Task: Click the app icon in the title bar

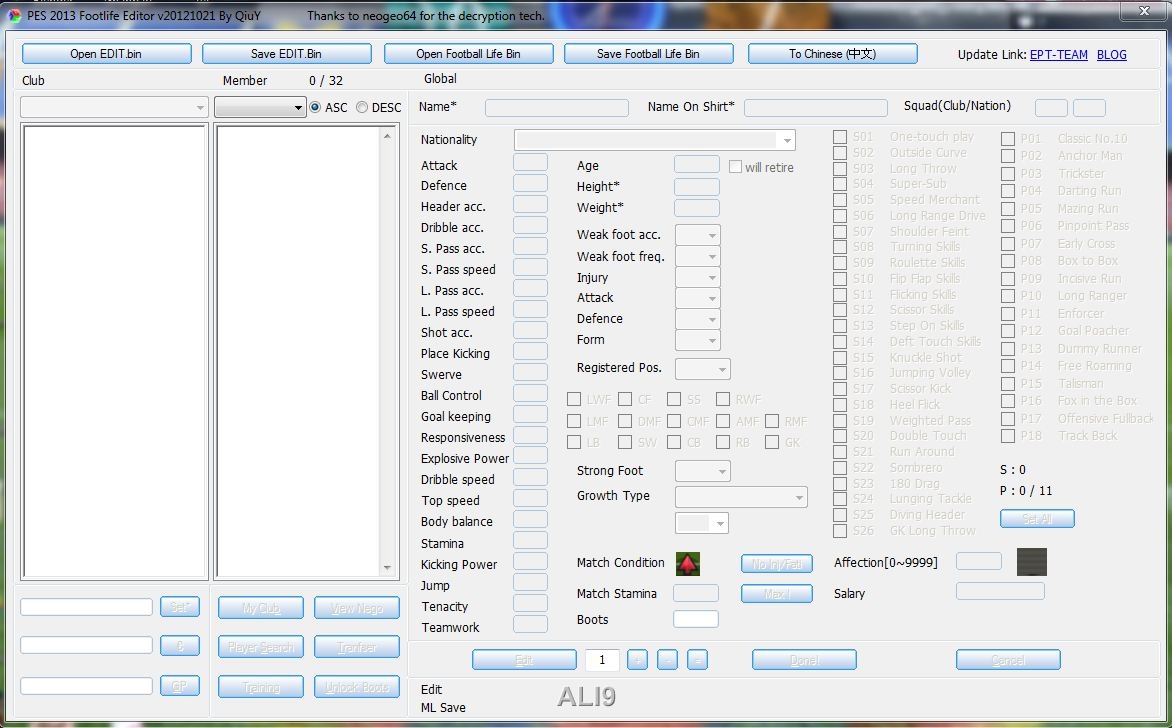Action: tap(13, 16)
